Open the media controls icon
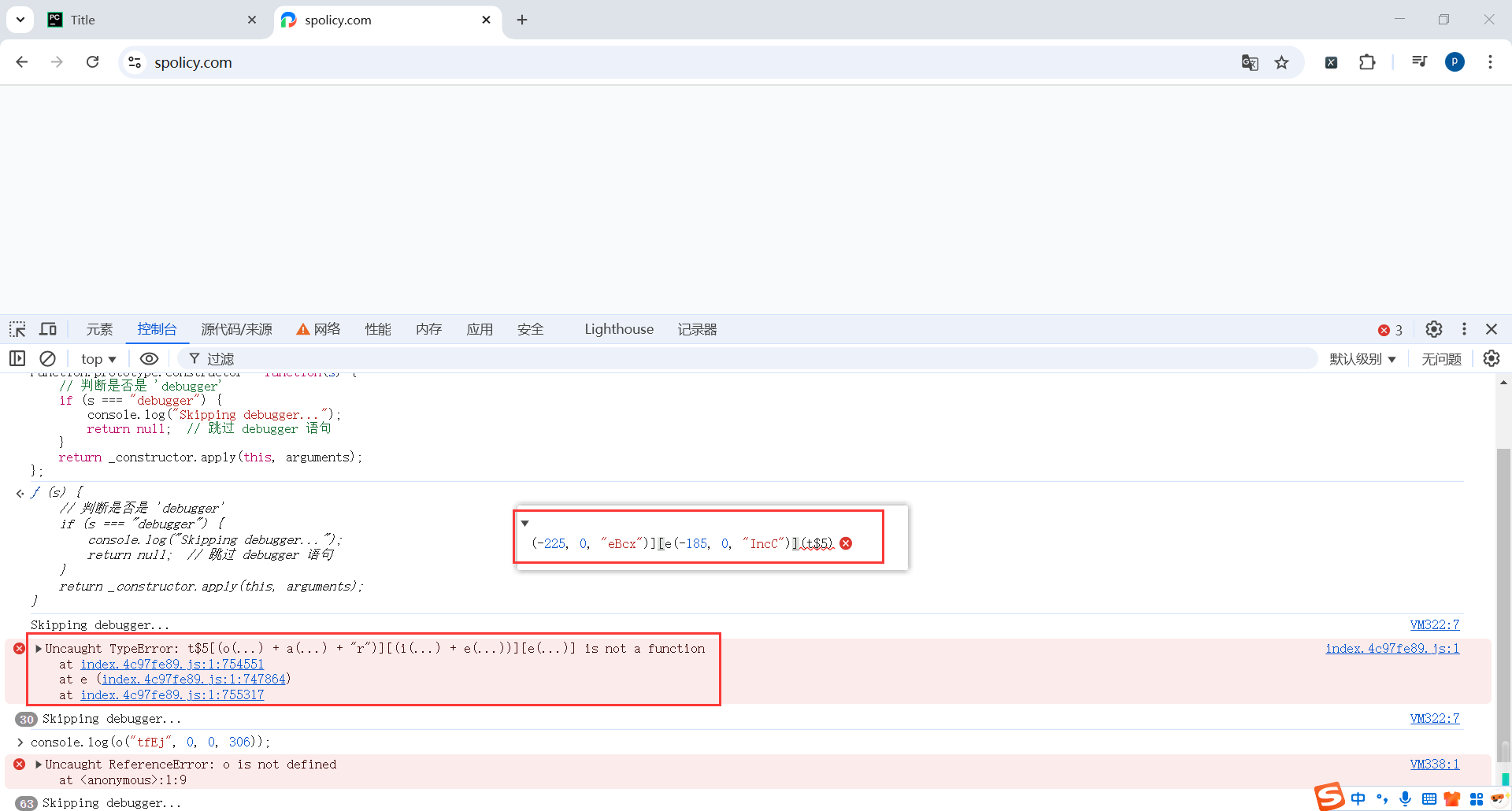Viewport: 1512px width, 811px height. coord(1419,61)
